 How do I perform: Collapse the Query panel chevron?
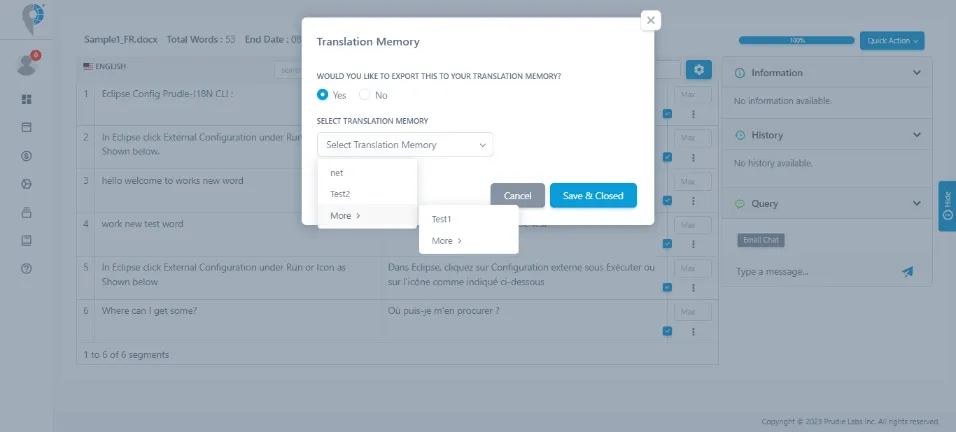click(916, 204)
